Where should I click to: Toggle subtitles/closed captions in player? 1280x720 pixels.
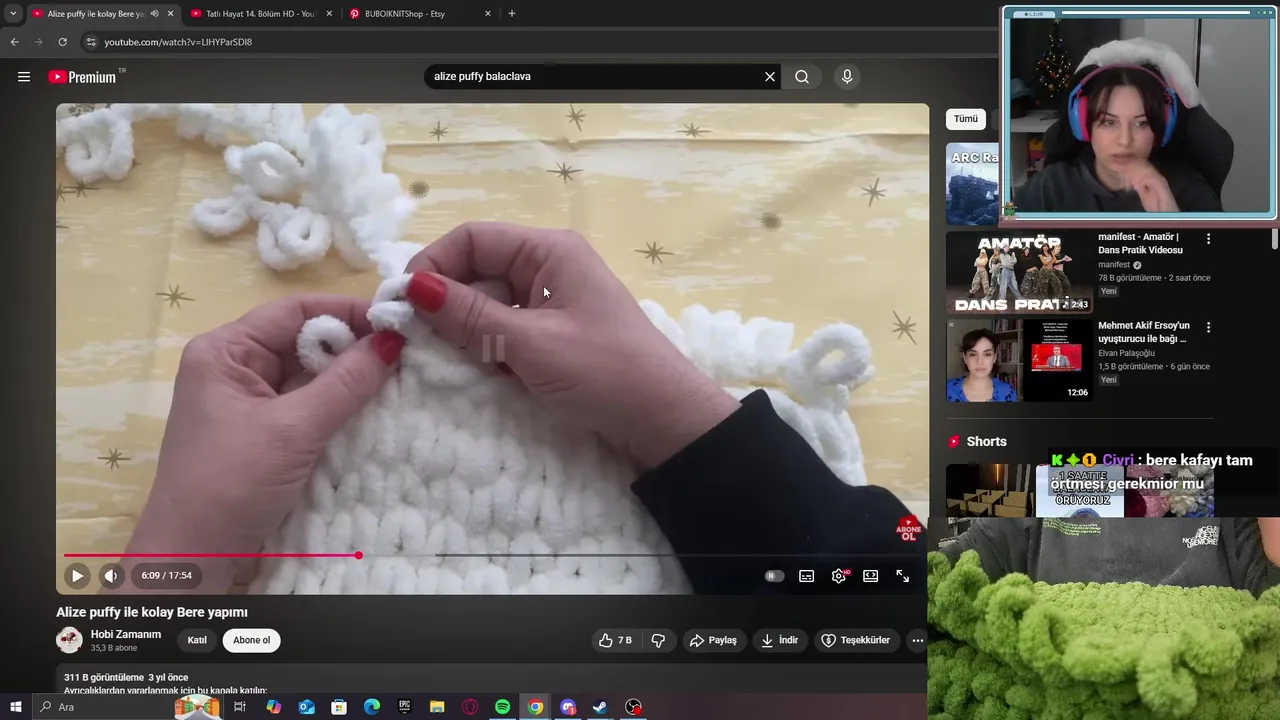pyautogui.click(x=807, y=576)
